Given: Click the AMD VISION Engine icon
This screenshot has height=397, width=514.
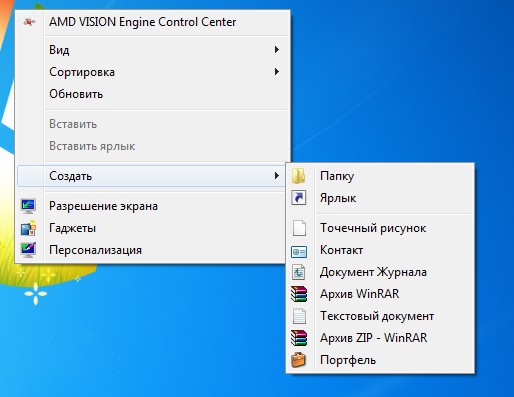Looking at the screenshot, I should tap(29, 22).
